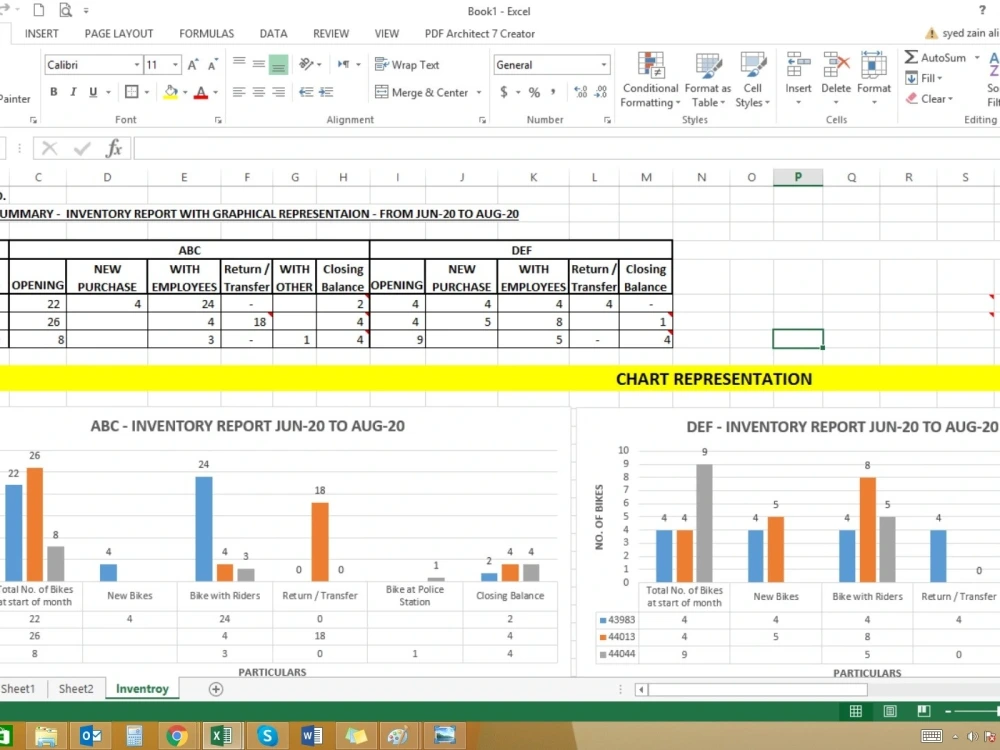Click Font Color red swatch
The width and height of the screenshot is (1000, 750).
tap(201, 92)
